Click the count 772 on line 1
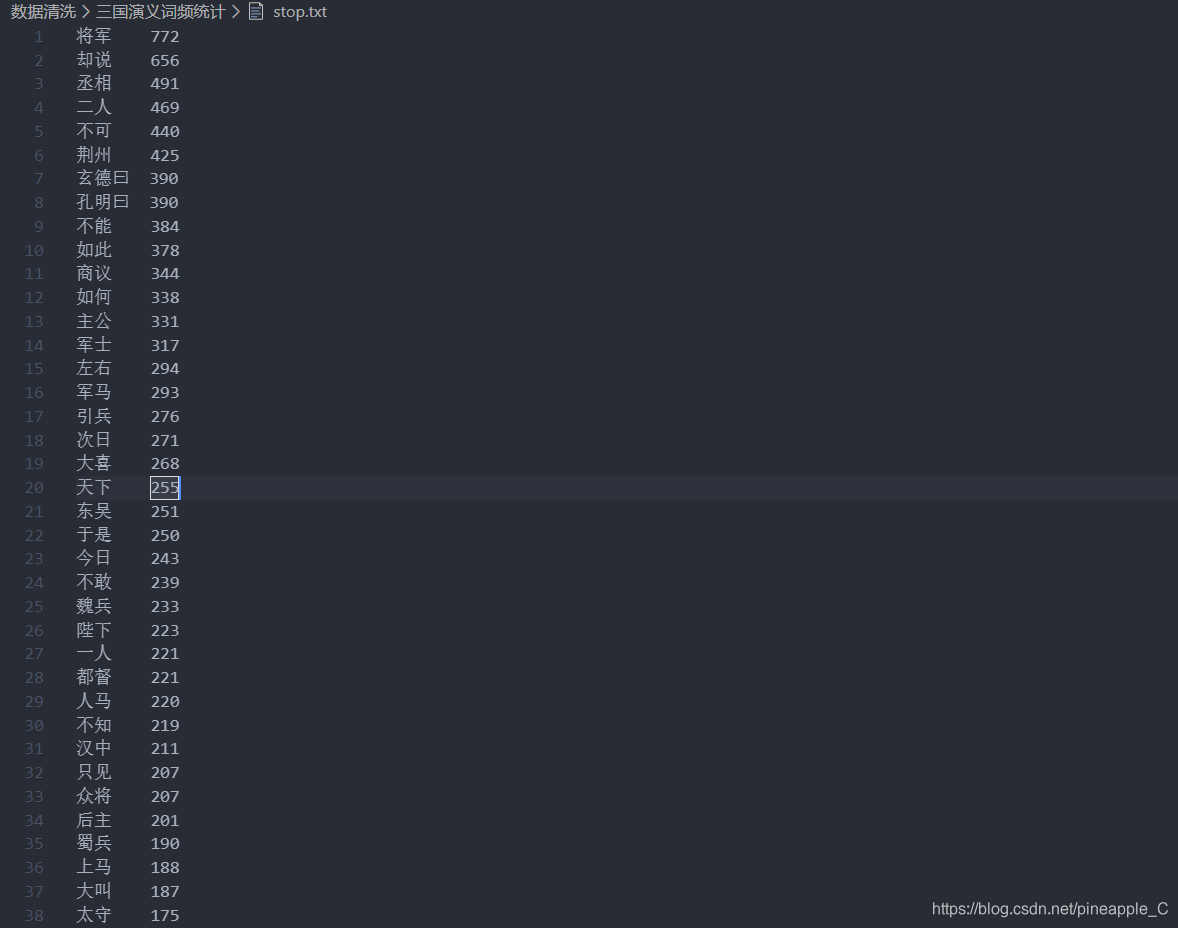Viewport: 1178px width, 928px height. (165, 37)
